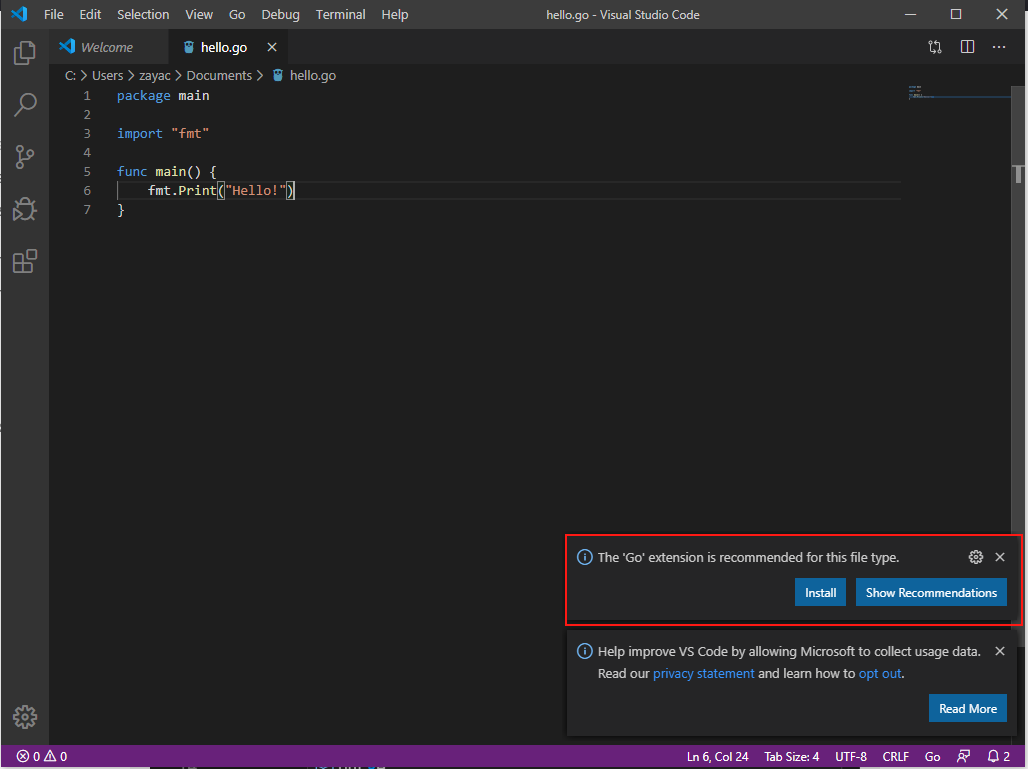
Task: Install the recommended Go extension
Action: click(820, 593)
